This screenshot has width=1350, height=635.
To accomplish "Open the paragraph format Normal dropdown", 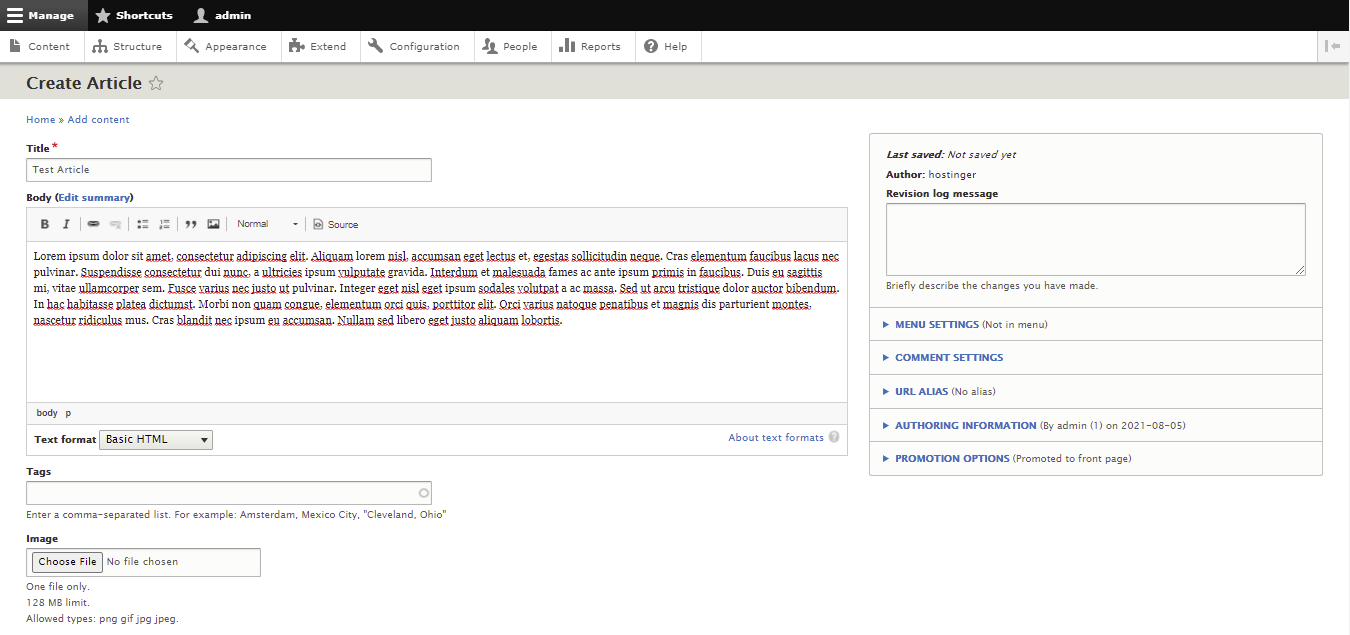I will point(267,224).
